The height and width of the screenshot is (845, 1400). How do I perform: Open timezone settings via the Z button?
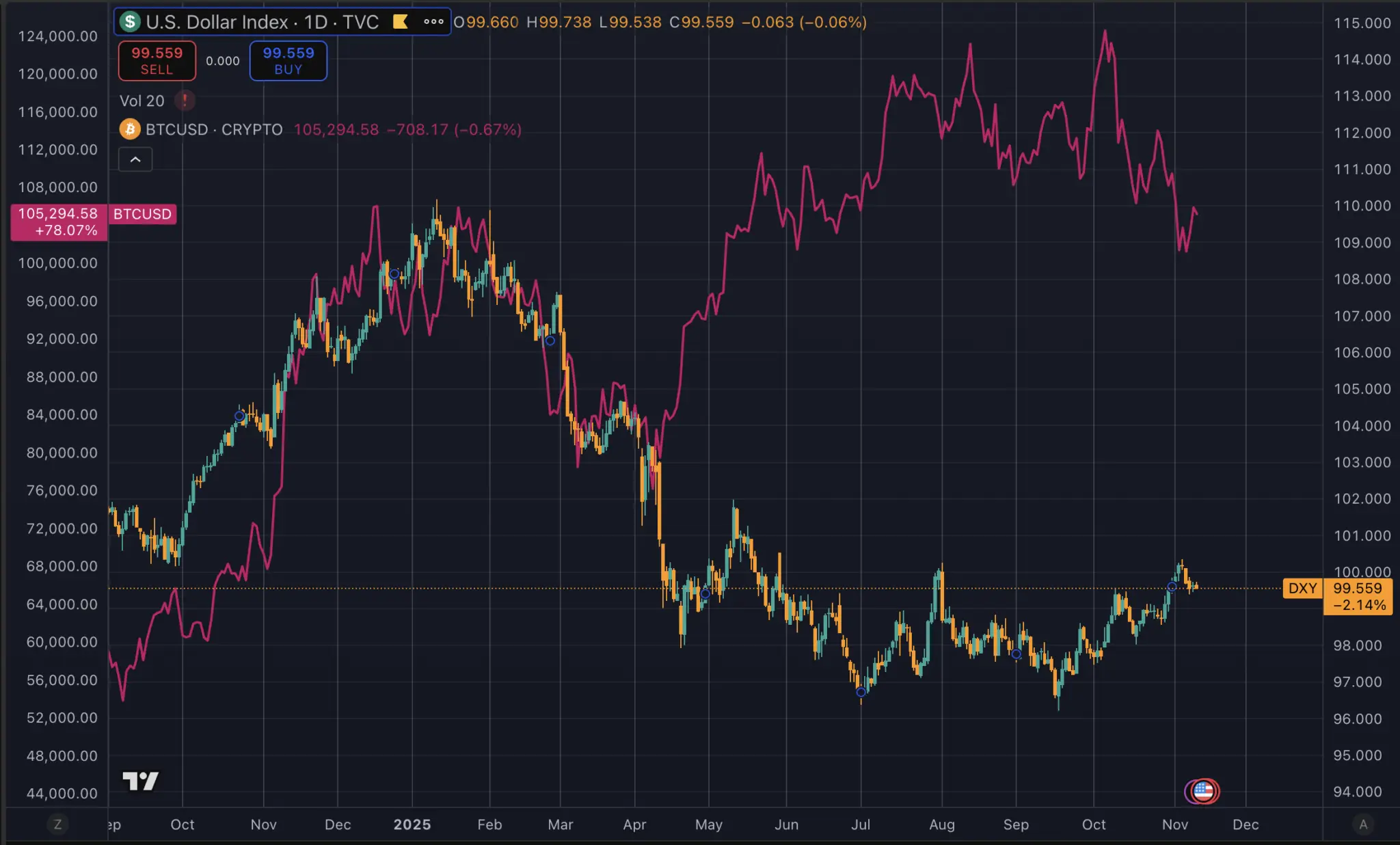coord(57,824)
